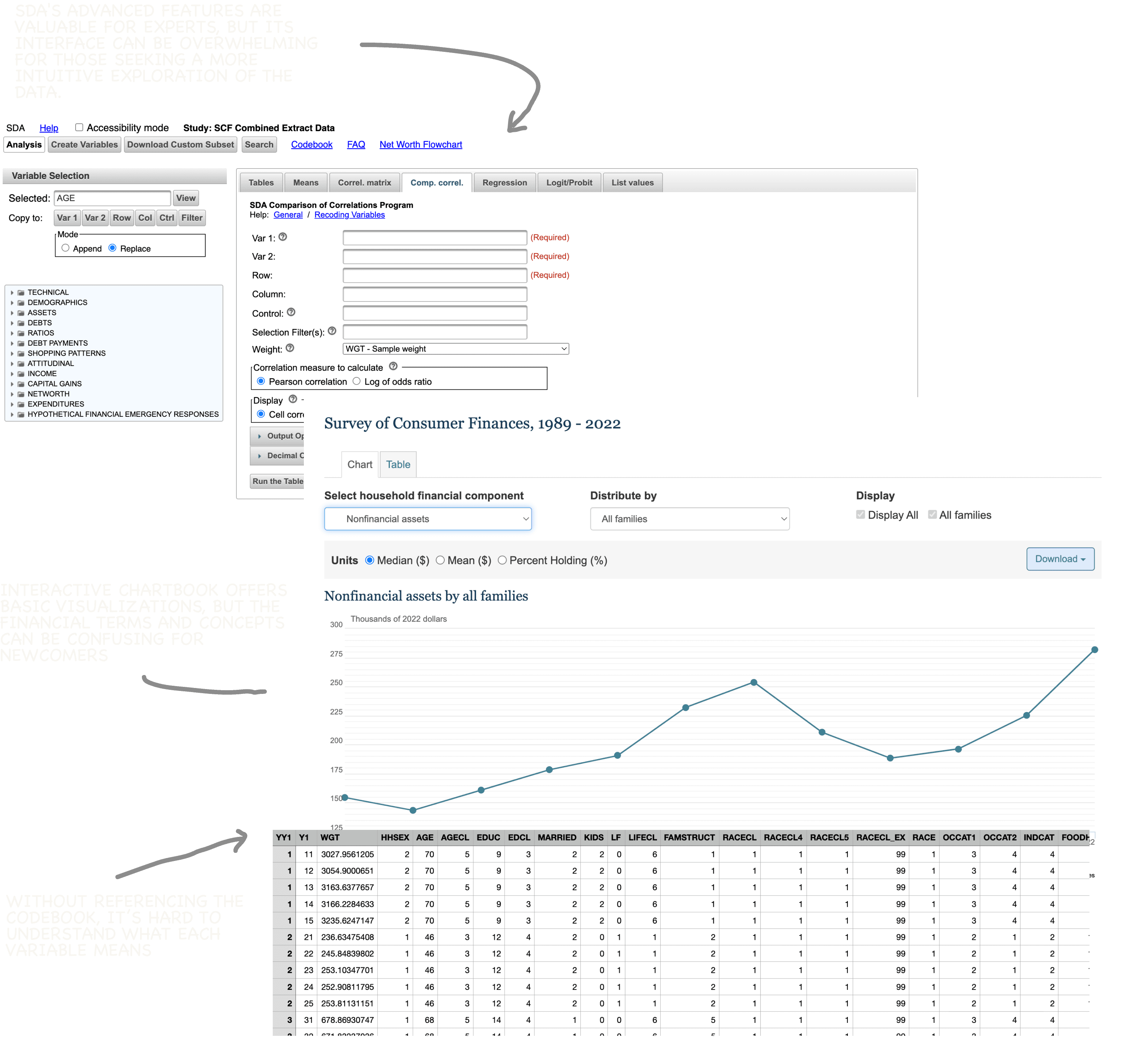Click the Run the Table button
This screenshot has height=1064, width=1128.
coord(278,482)
